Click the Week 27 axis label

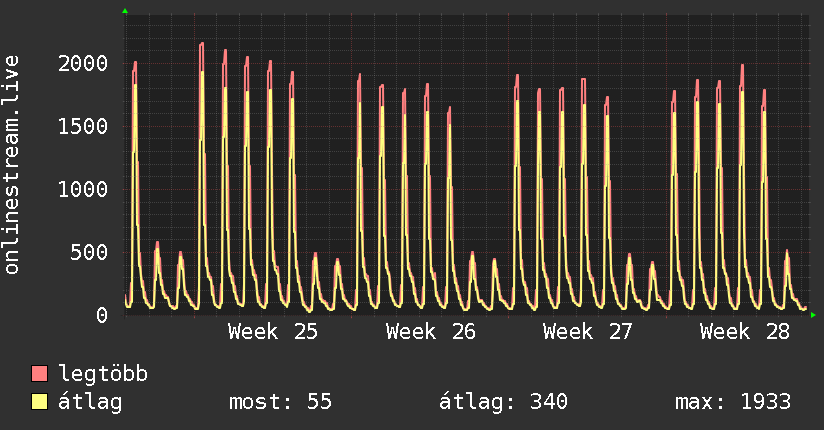coord(588,332)
